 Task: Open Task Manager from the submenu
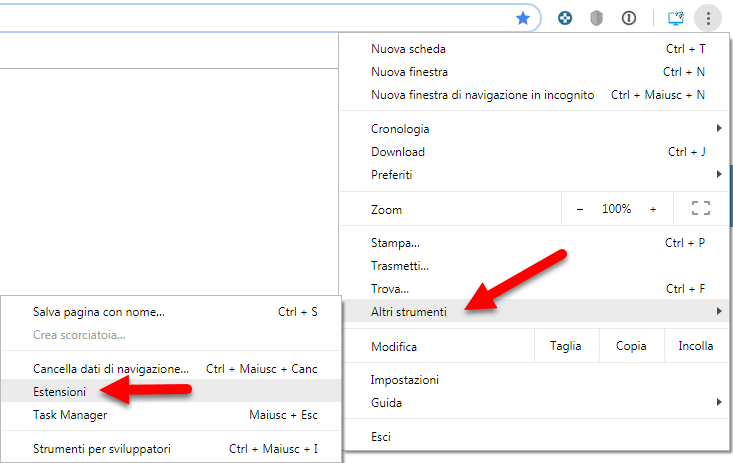pos(171,414)
